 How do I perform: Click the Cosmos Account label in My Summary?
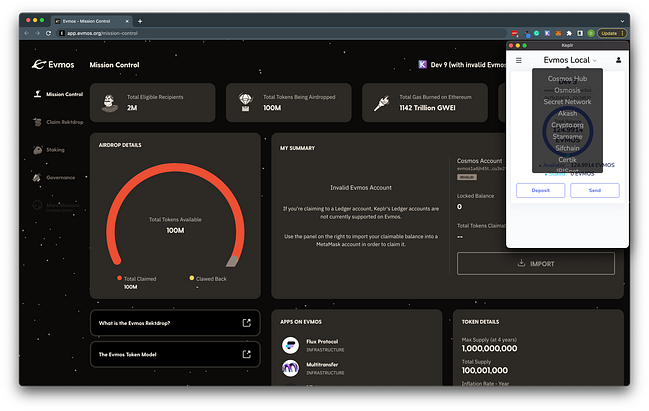click(479, 161)
